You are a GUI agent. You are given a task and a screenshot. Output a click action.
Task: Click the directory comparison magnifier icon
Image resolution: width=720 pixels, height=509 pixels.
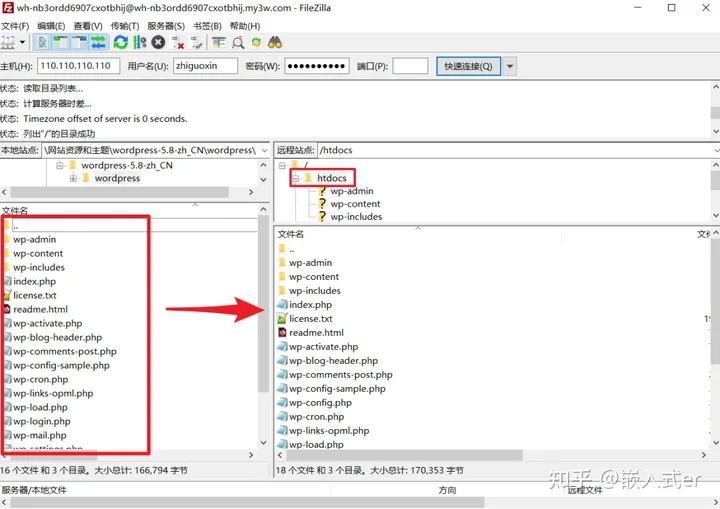(x=238, y=42)
